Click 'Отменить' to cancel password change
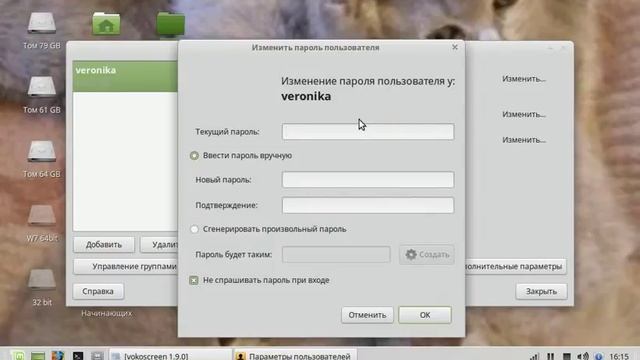 [367, 315]
